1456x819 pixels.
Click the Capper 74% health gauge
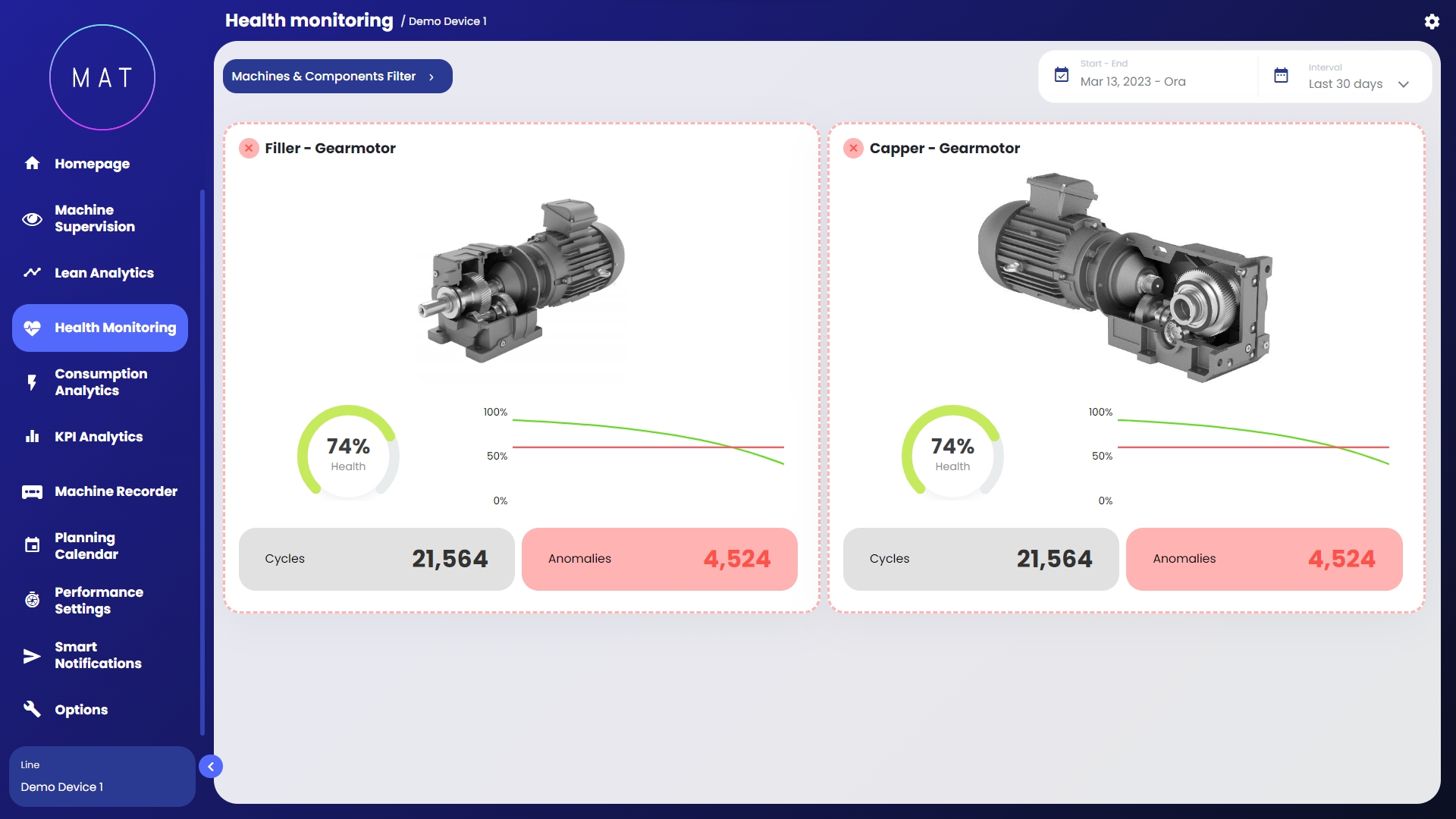coord(952,453)
